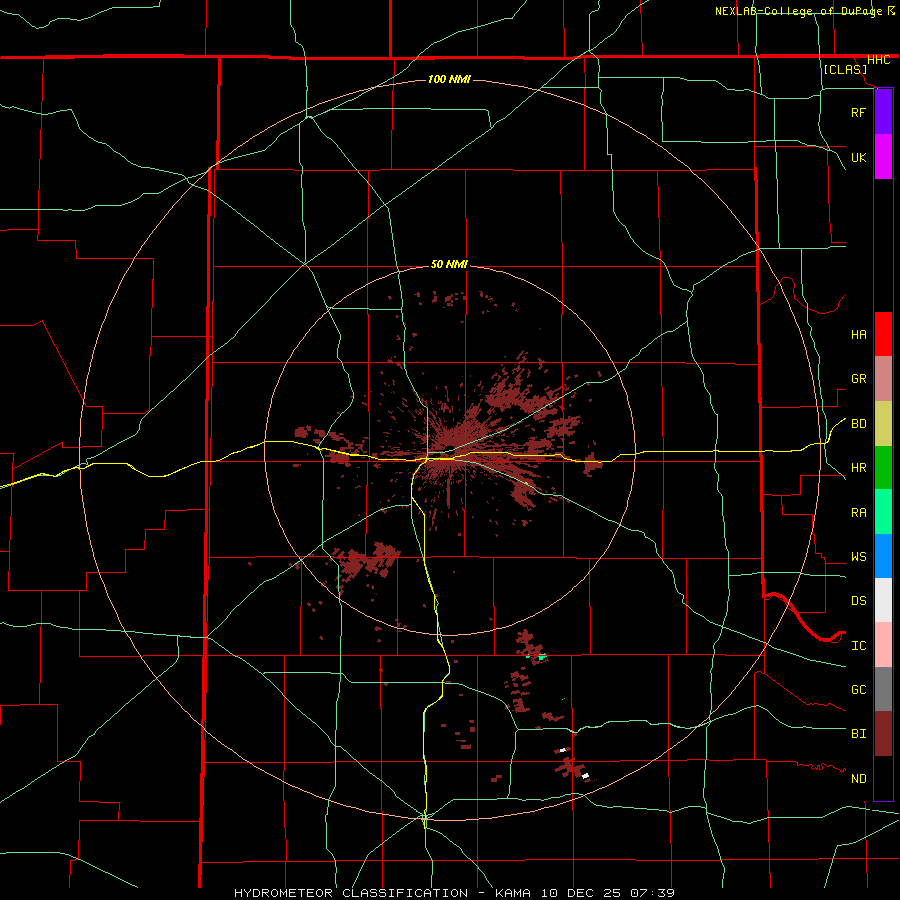
Task: Select the BD yellow legend swatch
Action: tap(883, 424)
